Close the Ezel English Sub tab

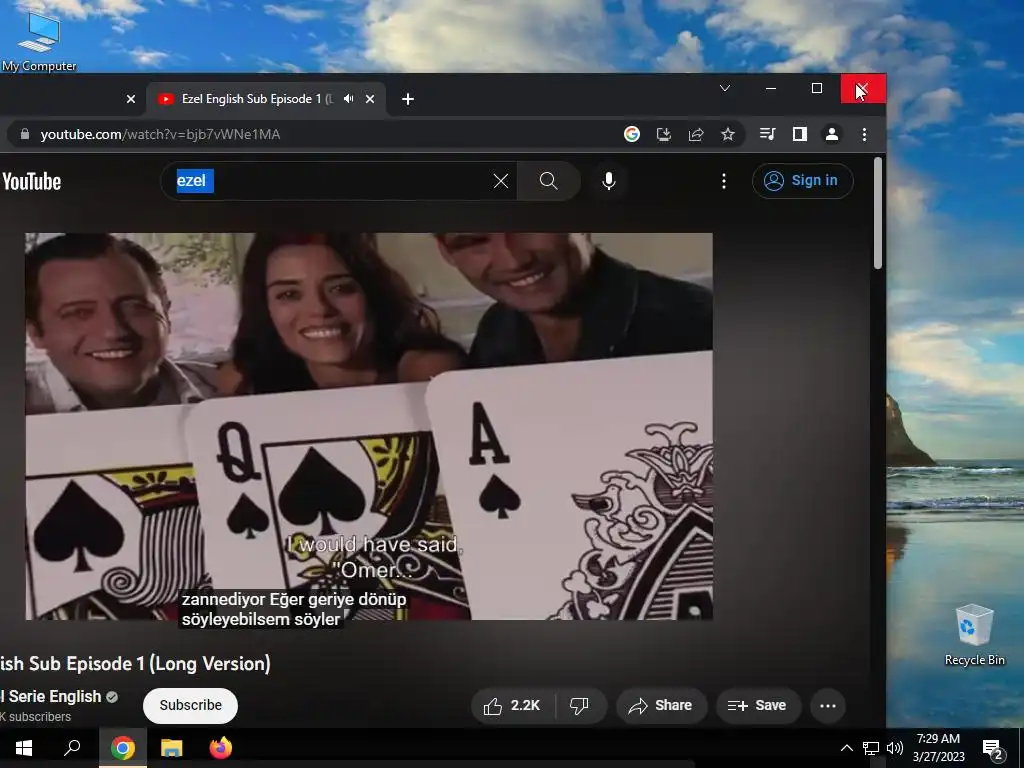[370, 99]
